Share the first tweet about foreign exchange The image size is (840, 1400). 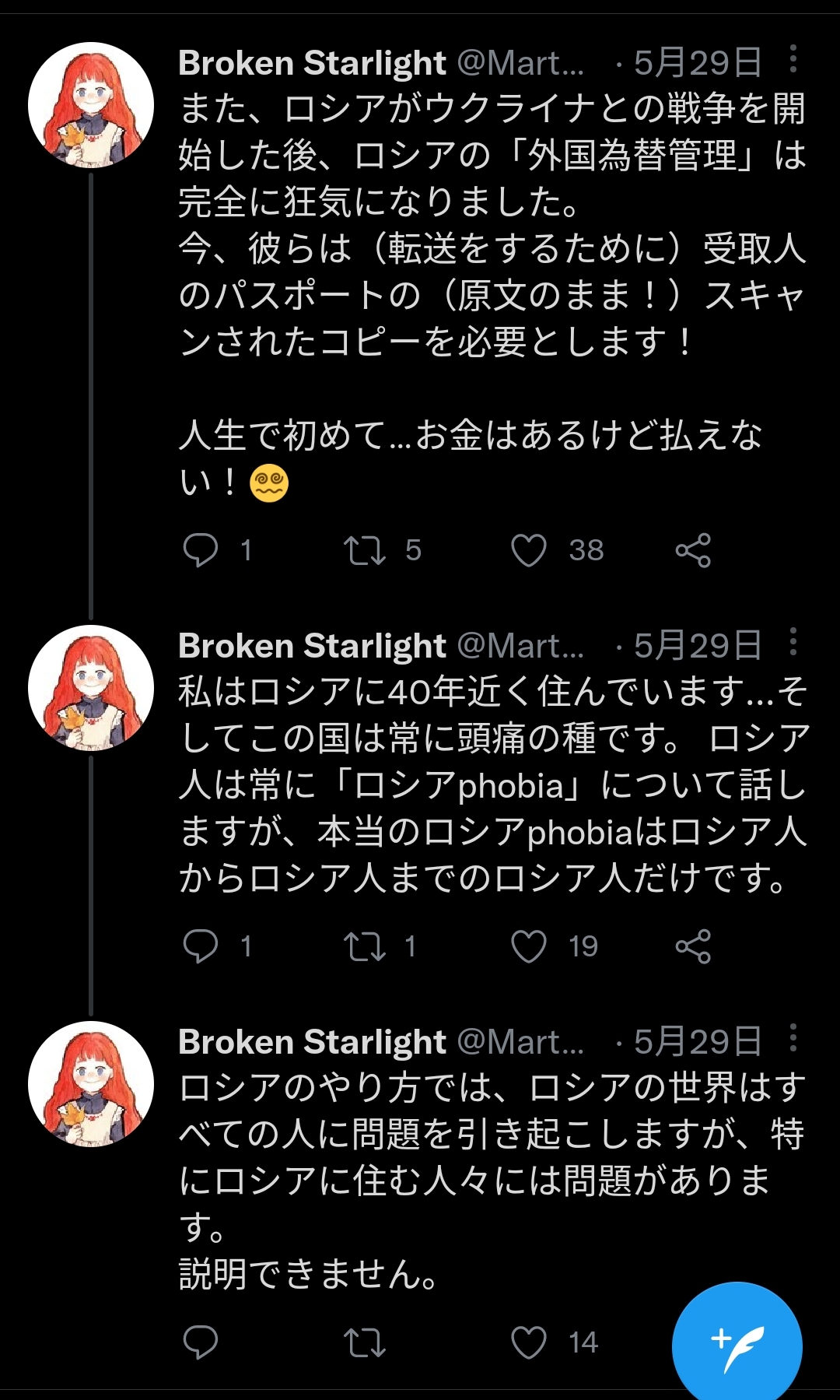tap(693, 550)
